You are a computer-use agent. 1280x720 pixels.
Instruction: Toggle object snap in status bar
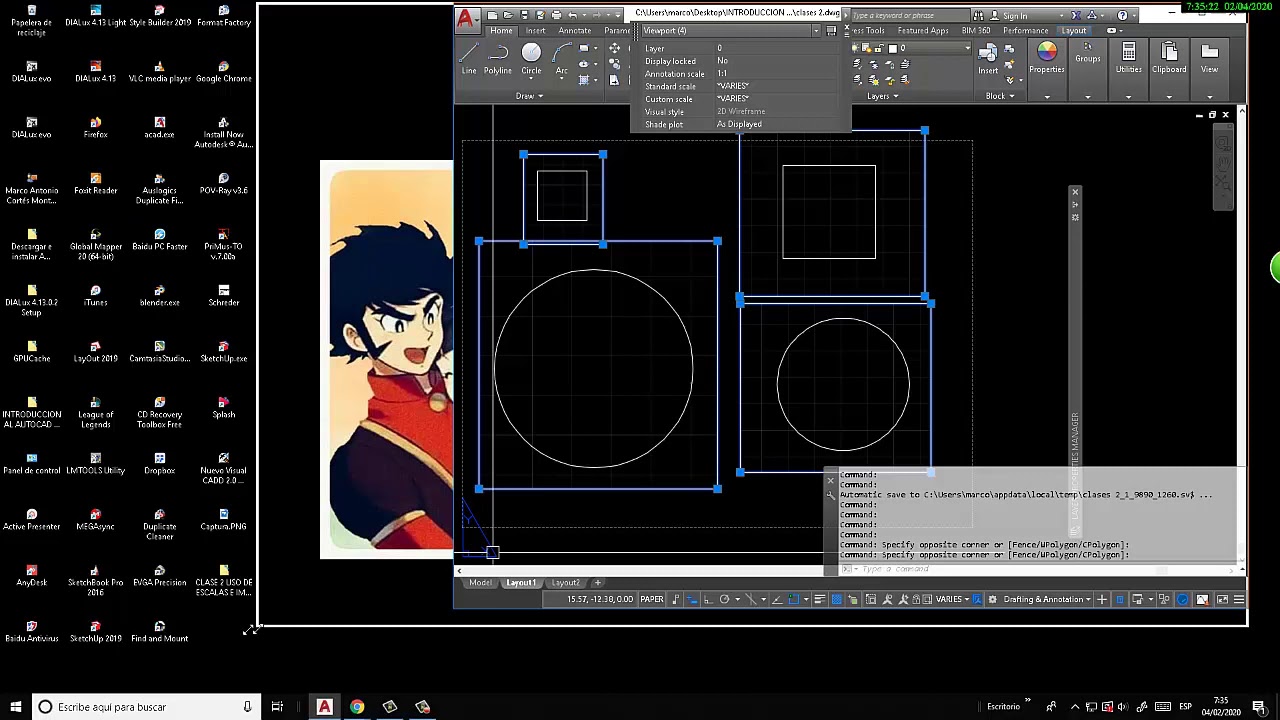[794, 599]
